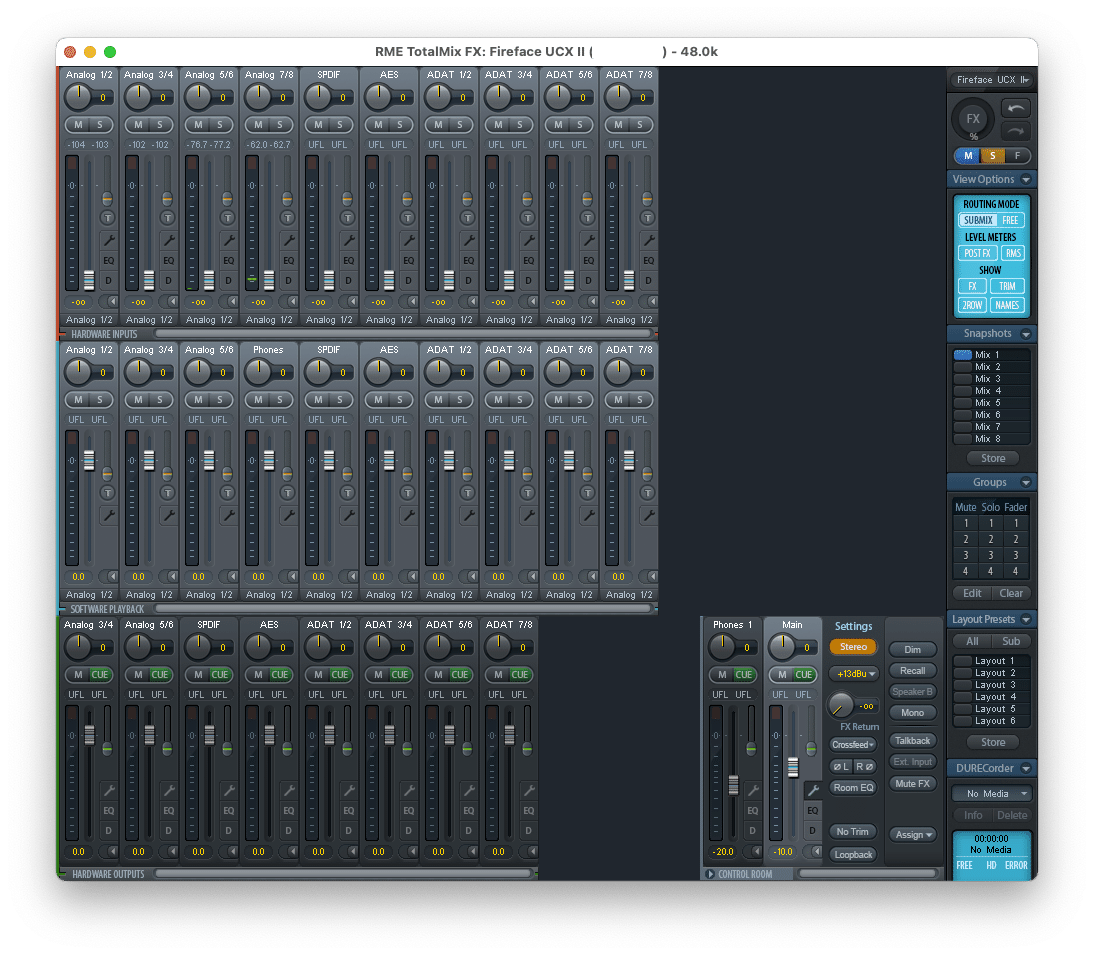
Task: Click the phase invert R button
Action: 864,766
